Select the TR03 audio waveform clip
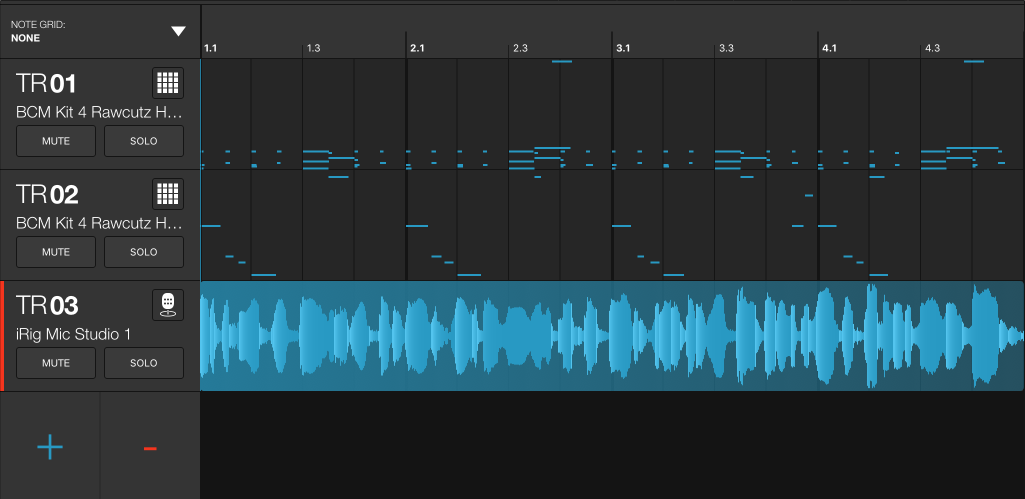The image size is (1025, 499). click(x=612, y=336)
